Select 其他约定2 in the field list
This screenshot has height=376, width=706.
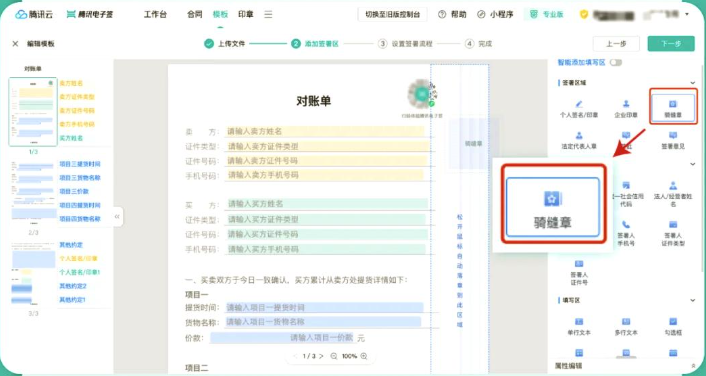tap(72, 286)
